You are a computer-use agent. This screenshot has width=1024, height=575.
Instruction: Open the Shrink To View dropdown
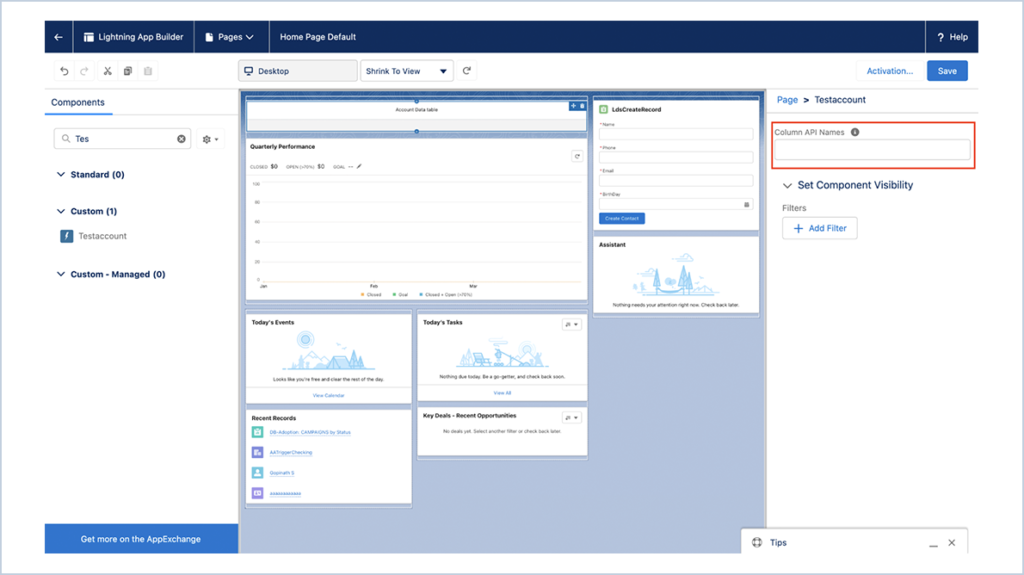[x=407, y=71]
